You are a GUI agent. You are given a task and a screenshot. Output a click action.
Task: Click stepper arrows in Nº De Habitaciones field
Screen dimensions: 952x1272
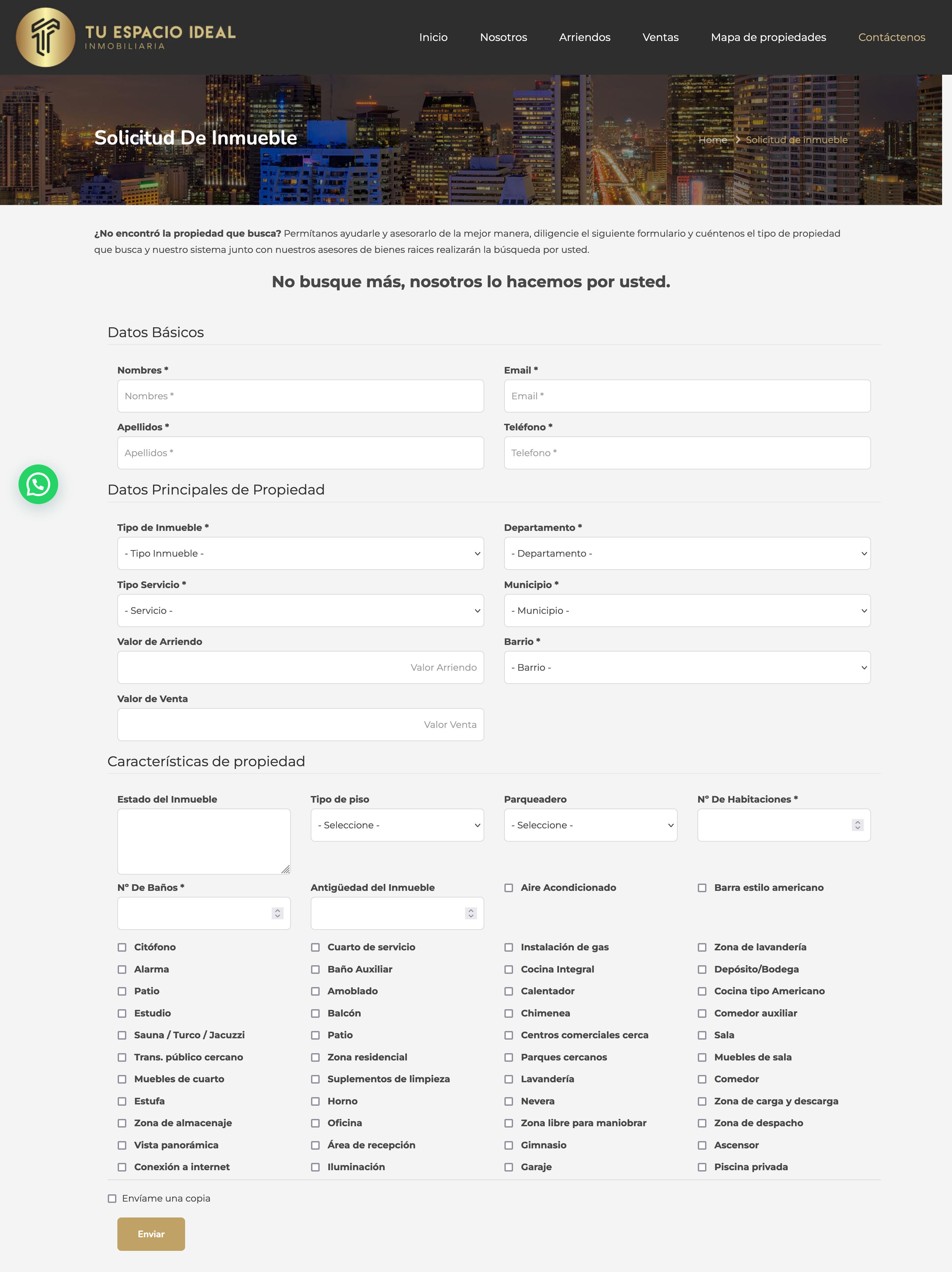(x=857, y=825)
